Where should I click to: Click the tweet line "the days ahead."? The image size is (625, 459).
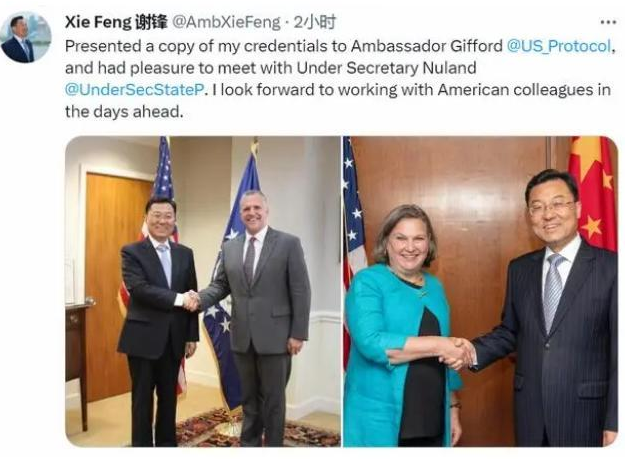(124, 112)
